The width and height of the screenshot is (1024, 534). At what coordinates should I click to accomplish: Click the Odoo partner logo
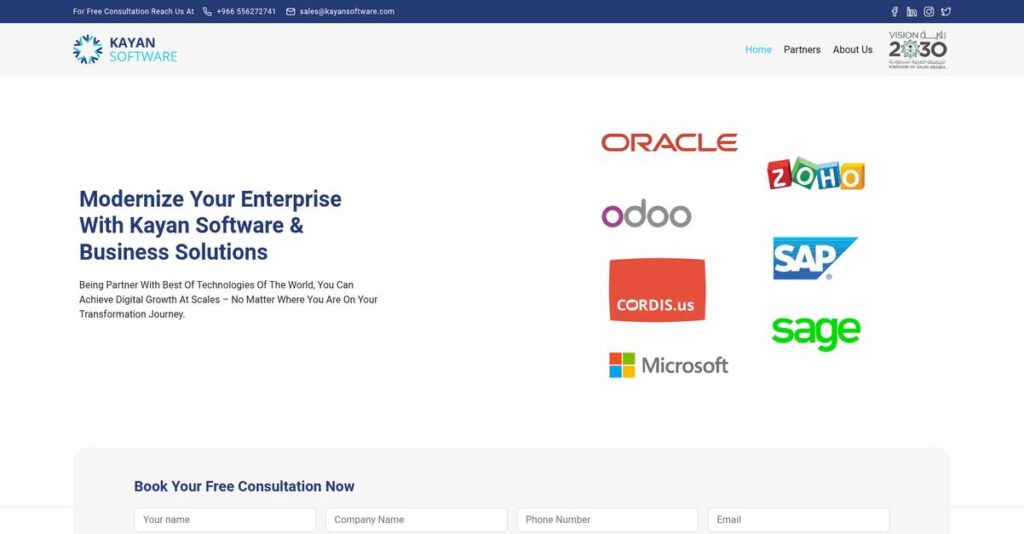pos(646,213)
